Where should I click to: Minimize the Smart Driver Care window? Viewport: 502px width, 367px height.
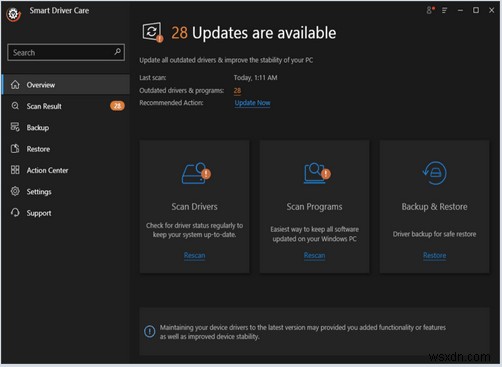[460, 11]
